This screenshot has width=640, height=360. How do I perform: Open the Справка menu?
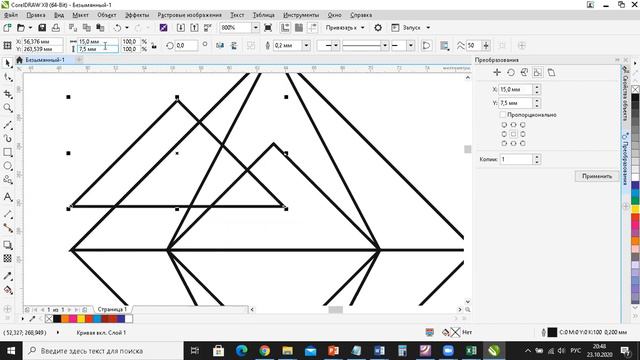(361, 15)
